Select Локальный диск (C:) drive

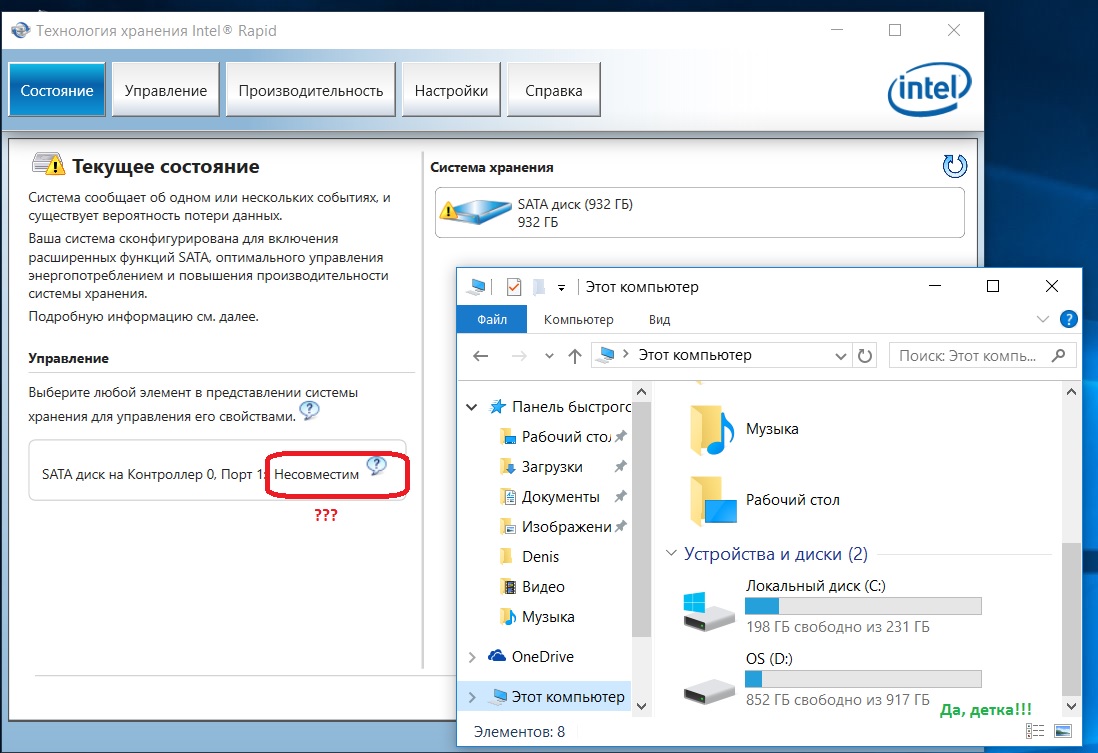[x=832, y=607]
